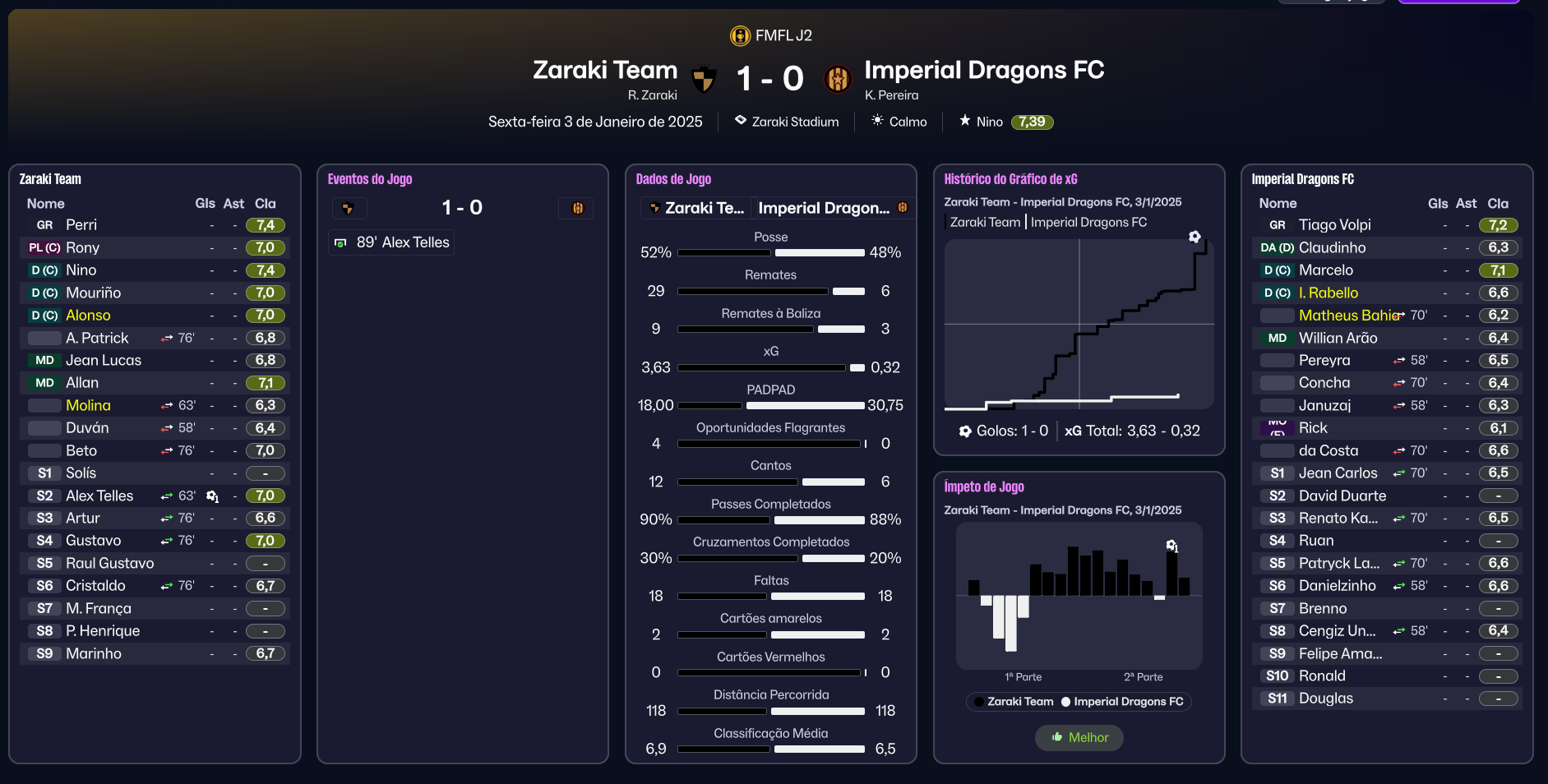Click the FMFL J2 competition badge icon
This screenshot has width=1548, height=784.
click(x=740, y=35)
